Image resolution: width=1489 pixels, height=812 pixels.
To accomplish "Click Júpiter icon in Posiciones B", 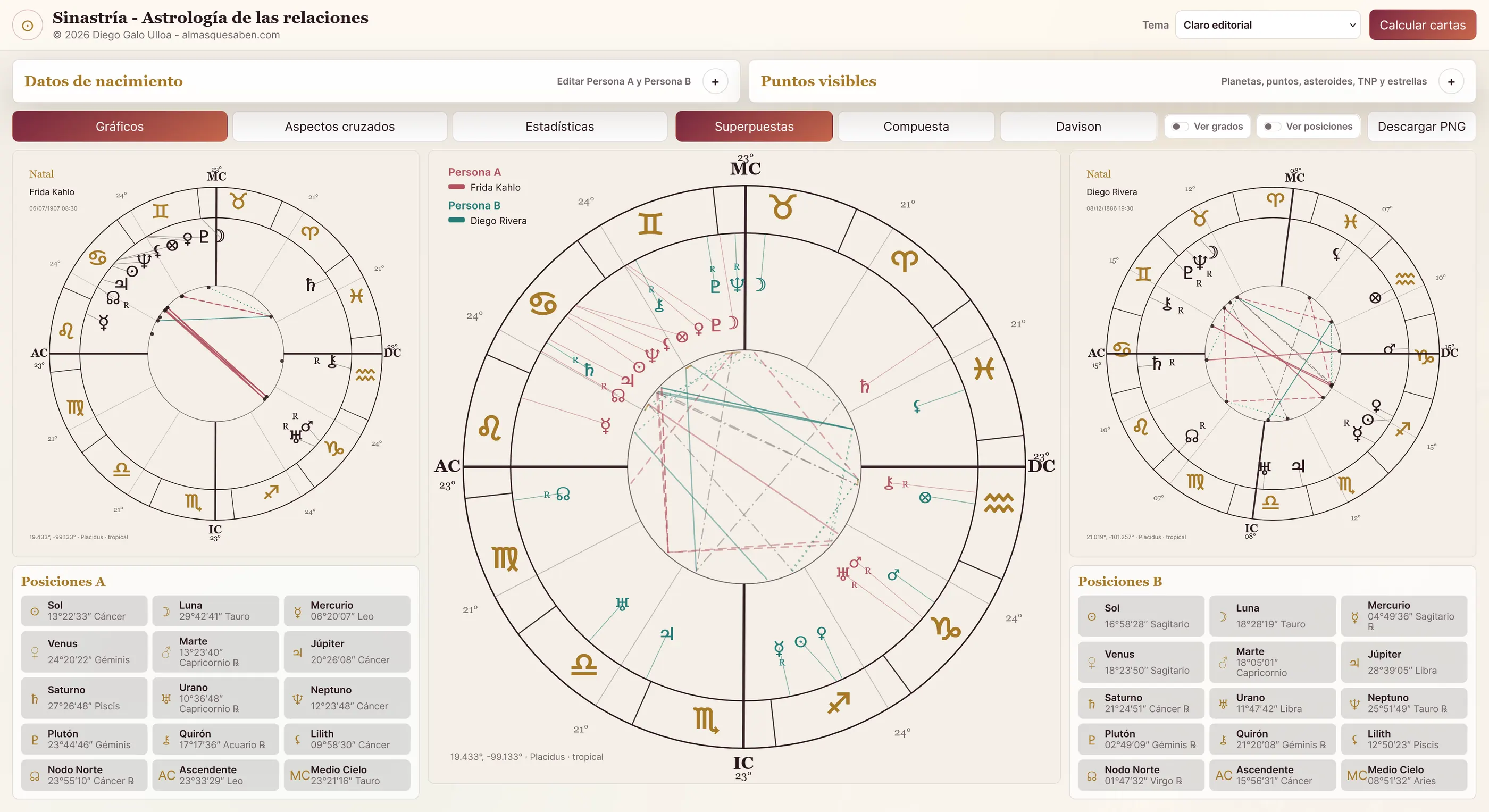I will tap(1354, 663).
